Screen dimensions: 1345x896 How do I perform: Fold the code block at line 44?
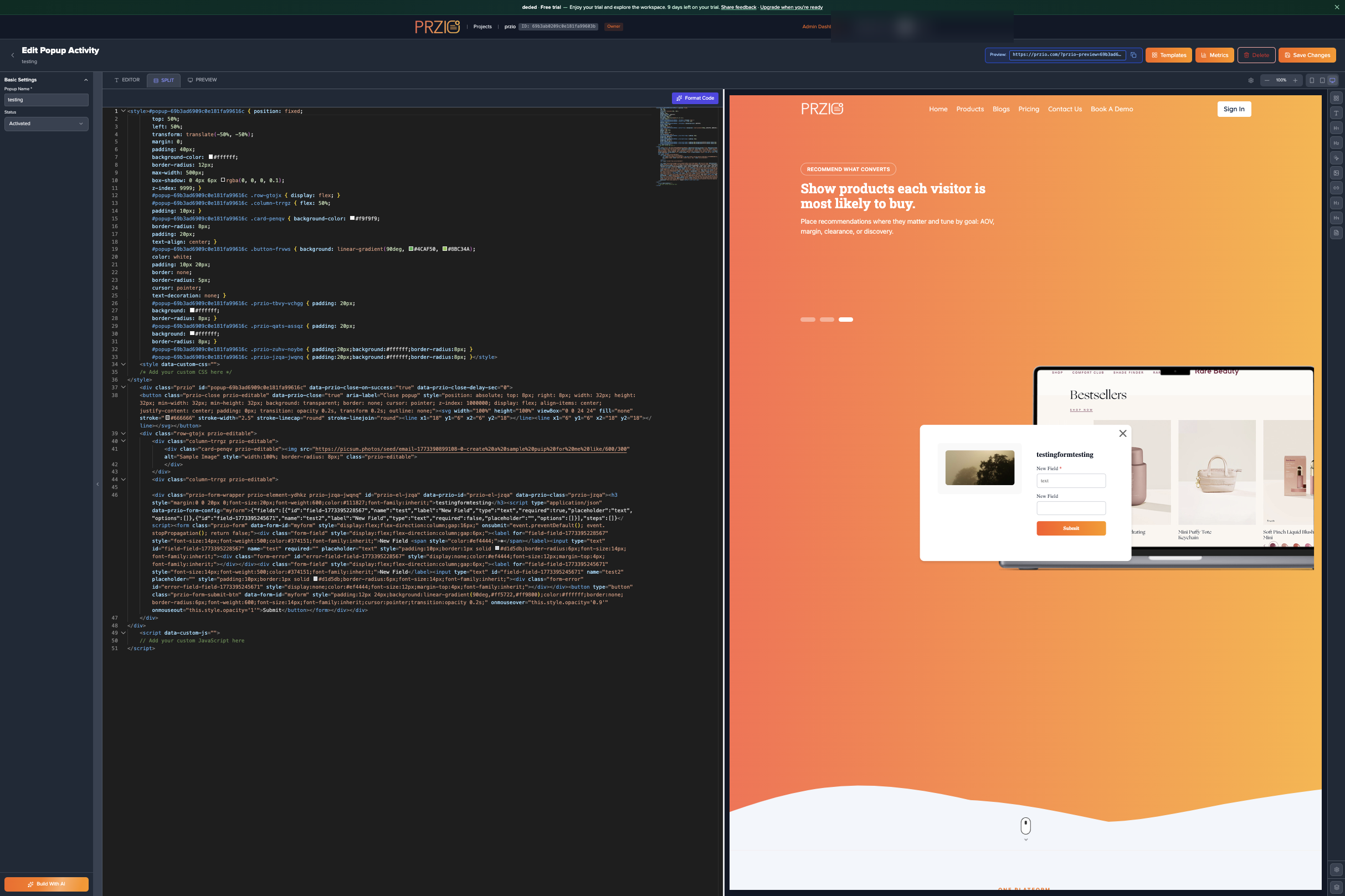point(123,480)
